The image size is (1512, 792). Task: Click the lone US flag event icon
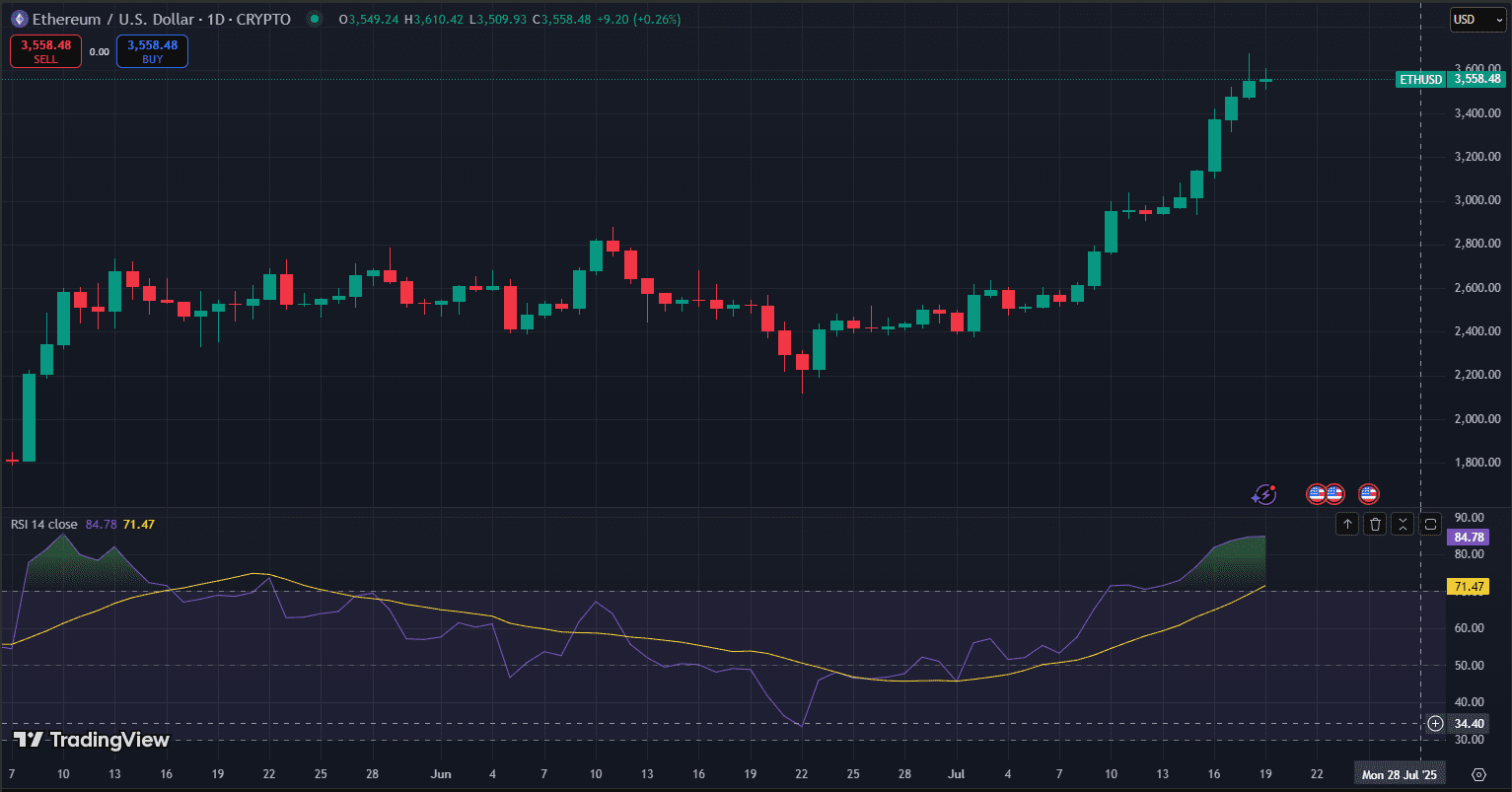[x=1368, y=494]
